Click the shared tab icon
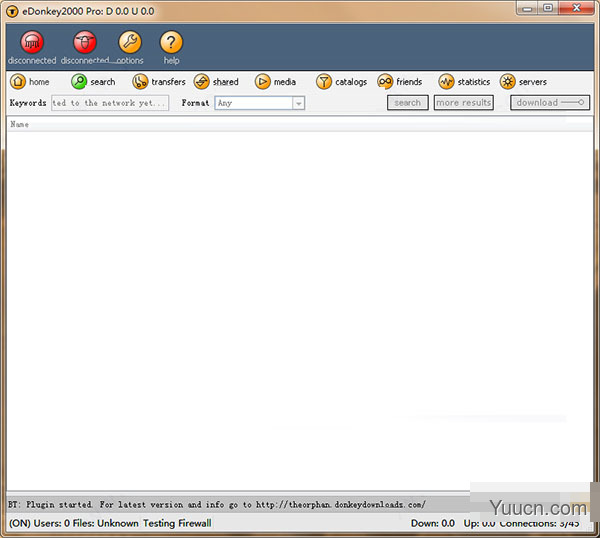 [x=201, y=82]
